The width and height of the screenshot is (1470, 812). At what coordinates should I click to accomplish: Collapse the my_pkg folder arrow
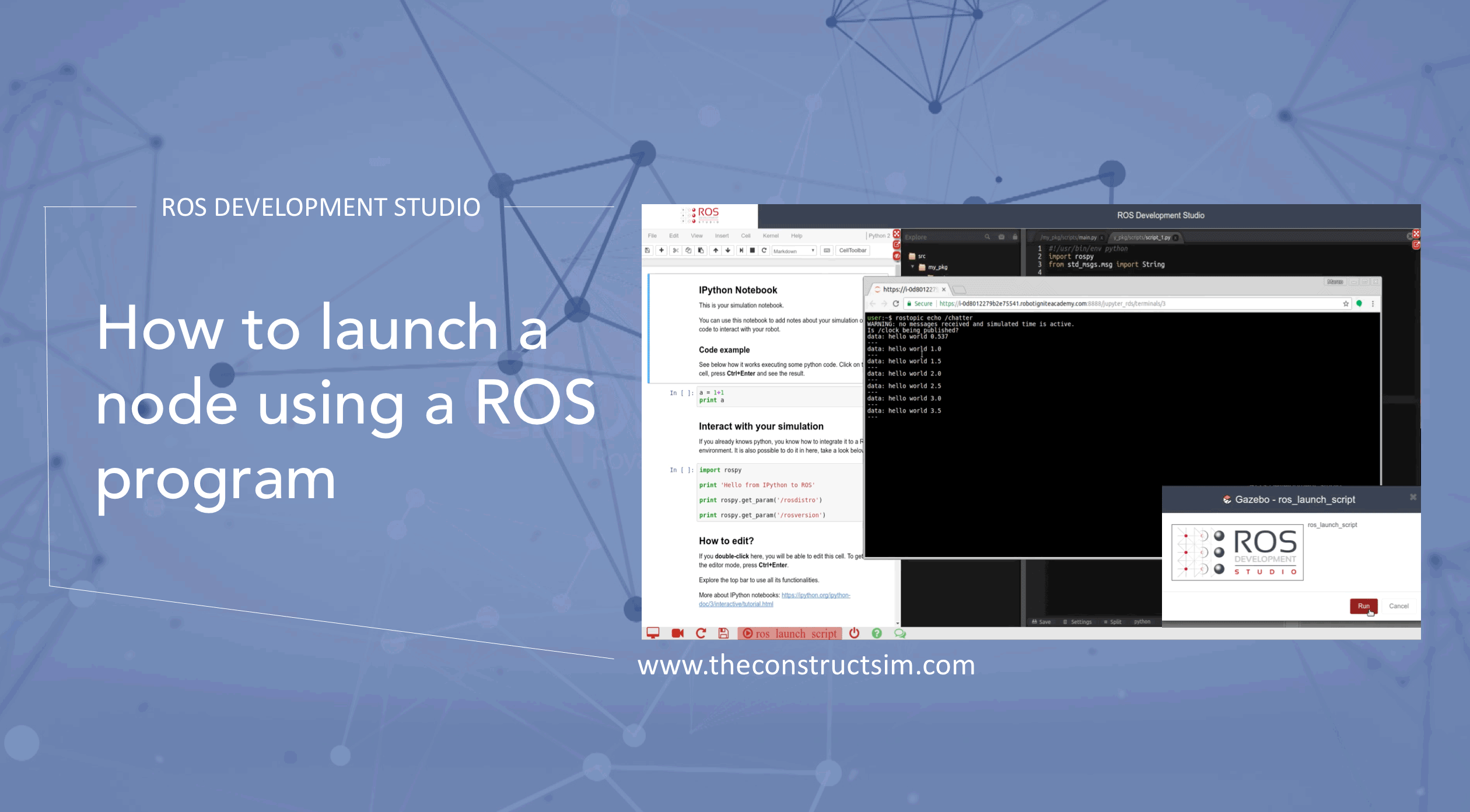tap(913, 267)
